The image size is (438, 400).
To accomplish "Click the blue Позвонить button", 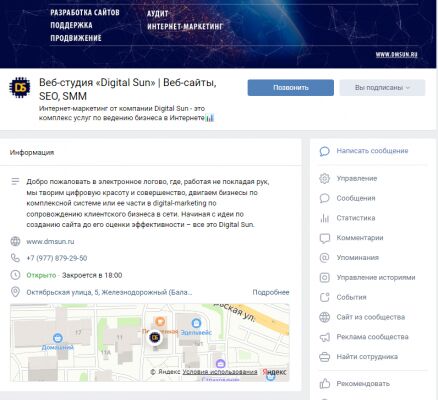I will [x=290, y=88].
